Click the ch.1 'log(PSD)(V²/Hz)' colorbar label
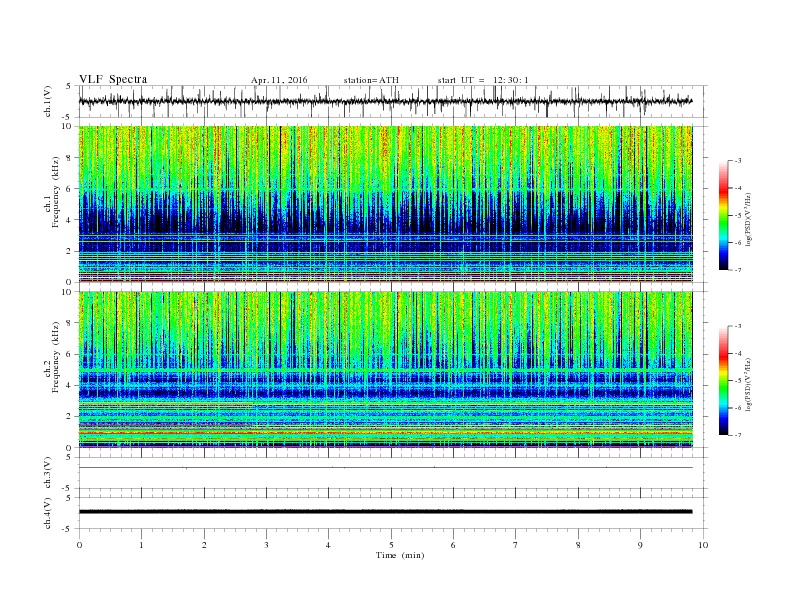The height and width of the screenshot is (612, 792). (x=749, y=219)
